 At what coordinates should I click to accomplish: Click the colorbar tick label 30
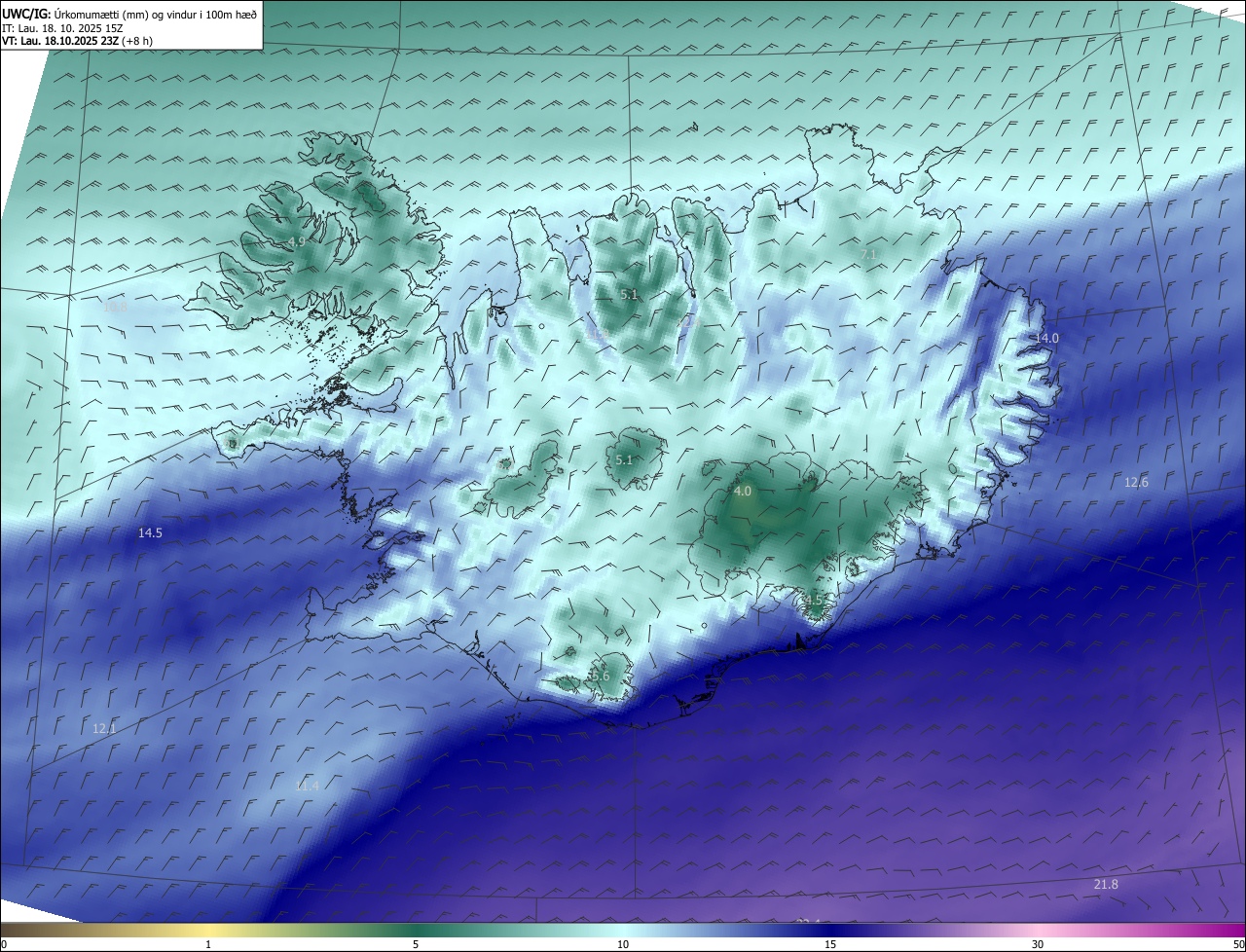point(1038,945)
